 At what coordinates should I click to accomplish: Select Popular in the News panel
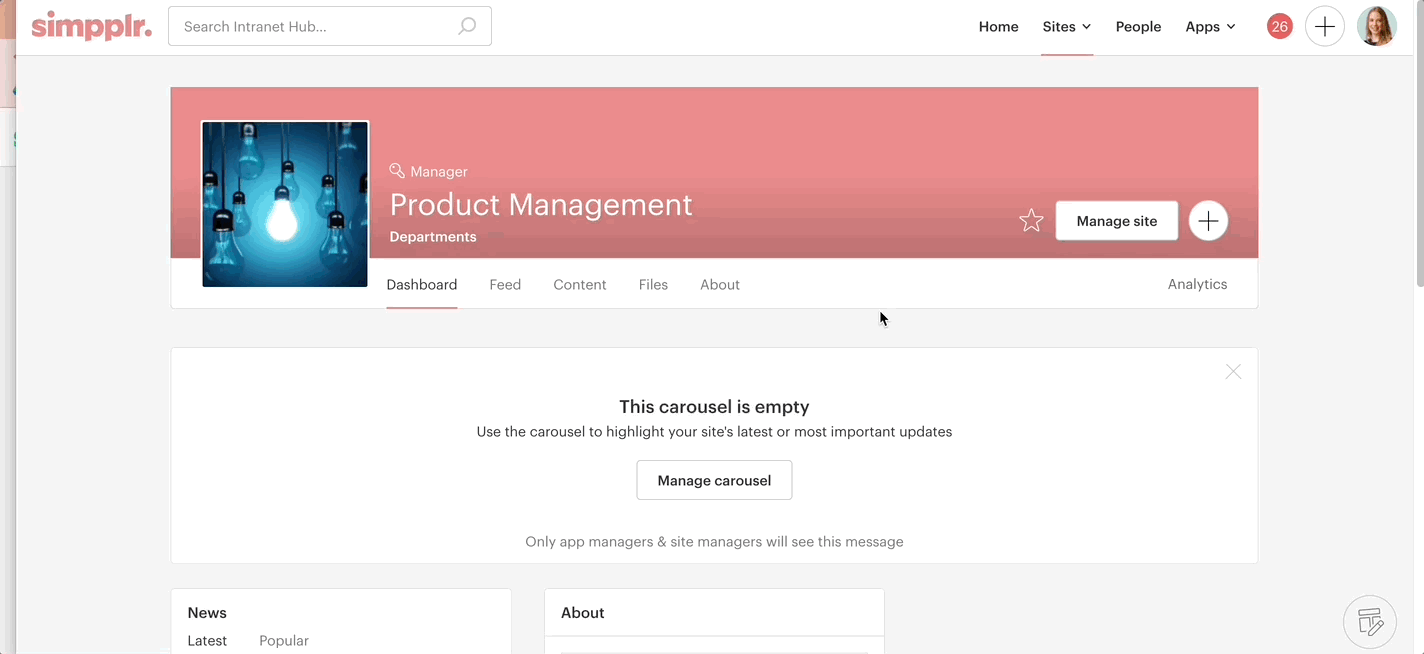tap(284, 641)
